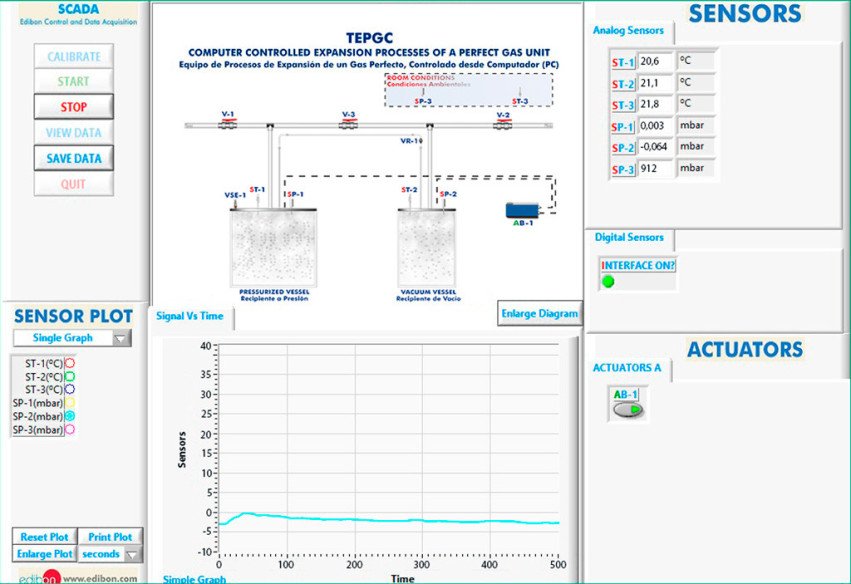Toggle SP-2(mbar) cyan plot indicator
This screenshot has width=851, height=584.
coord(70,416)
